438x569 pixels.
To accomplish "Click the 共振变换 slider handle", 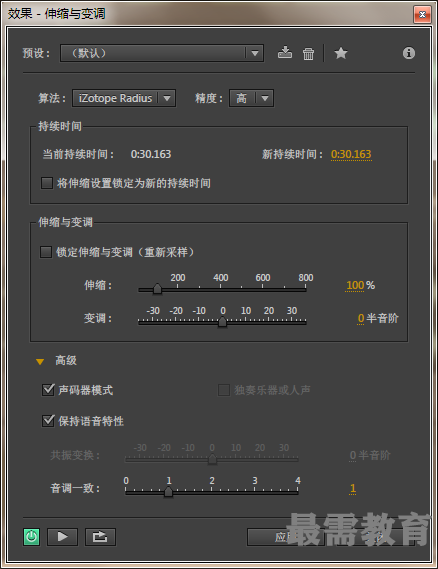I will (212, 459).
